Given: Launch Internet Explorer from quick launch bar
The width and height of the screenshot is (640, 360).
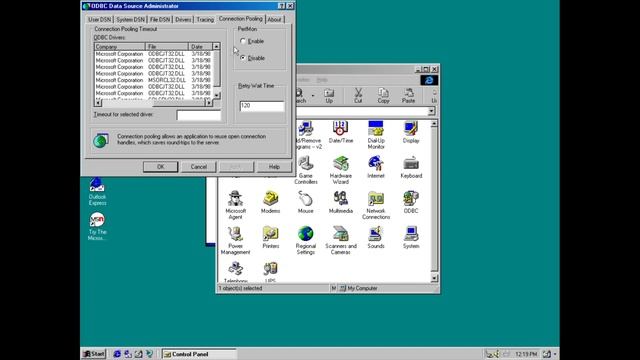Looking at the screenshot, I should [x=117, y=354].
